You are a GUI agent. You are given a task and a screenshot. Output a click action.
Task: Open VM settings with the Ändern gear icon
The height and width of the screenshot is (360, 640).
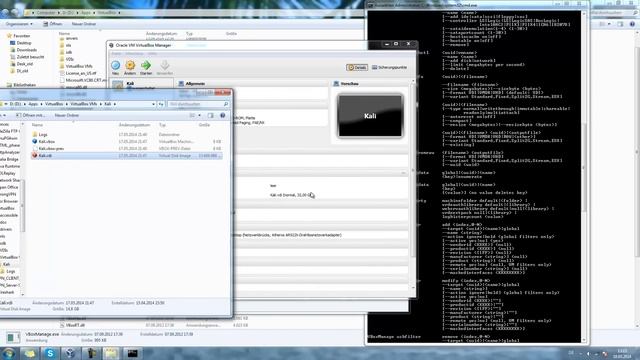pyautogui.click(x=130, y=66)
